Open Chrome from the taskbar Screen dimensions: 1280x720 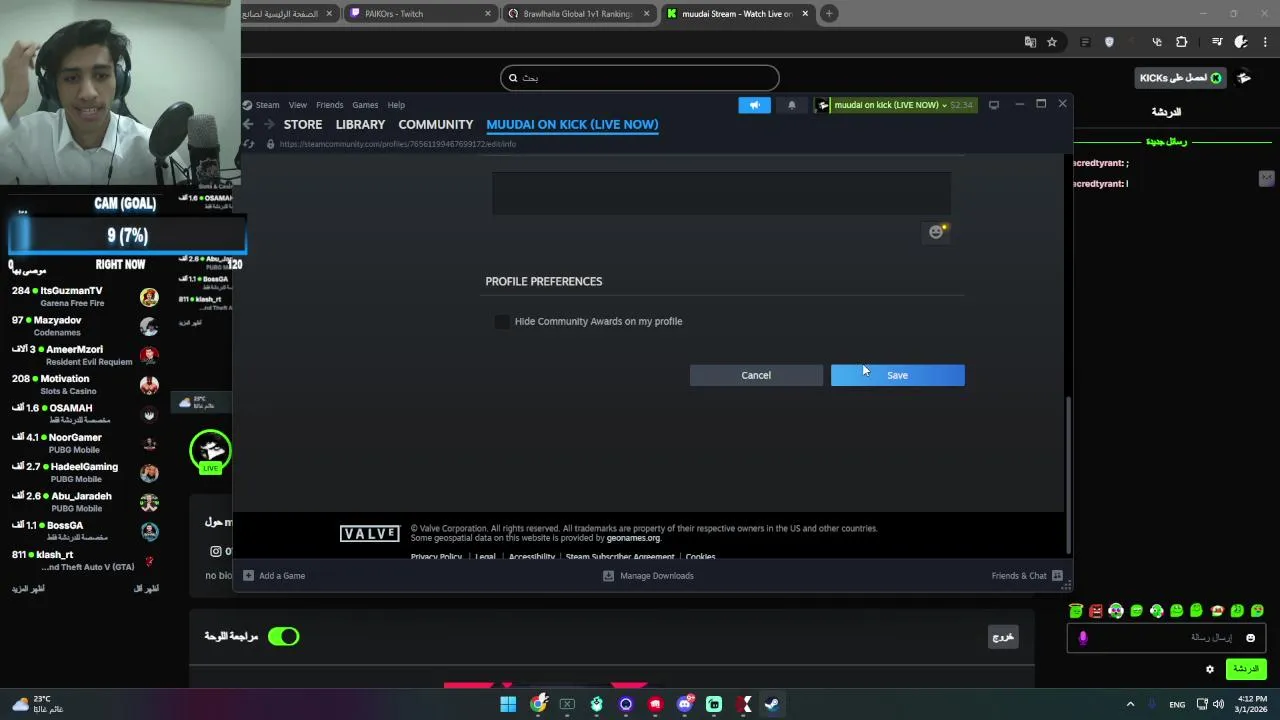click(x=538, y=704)
